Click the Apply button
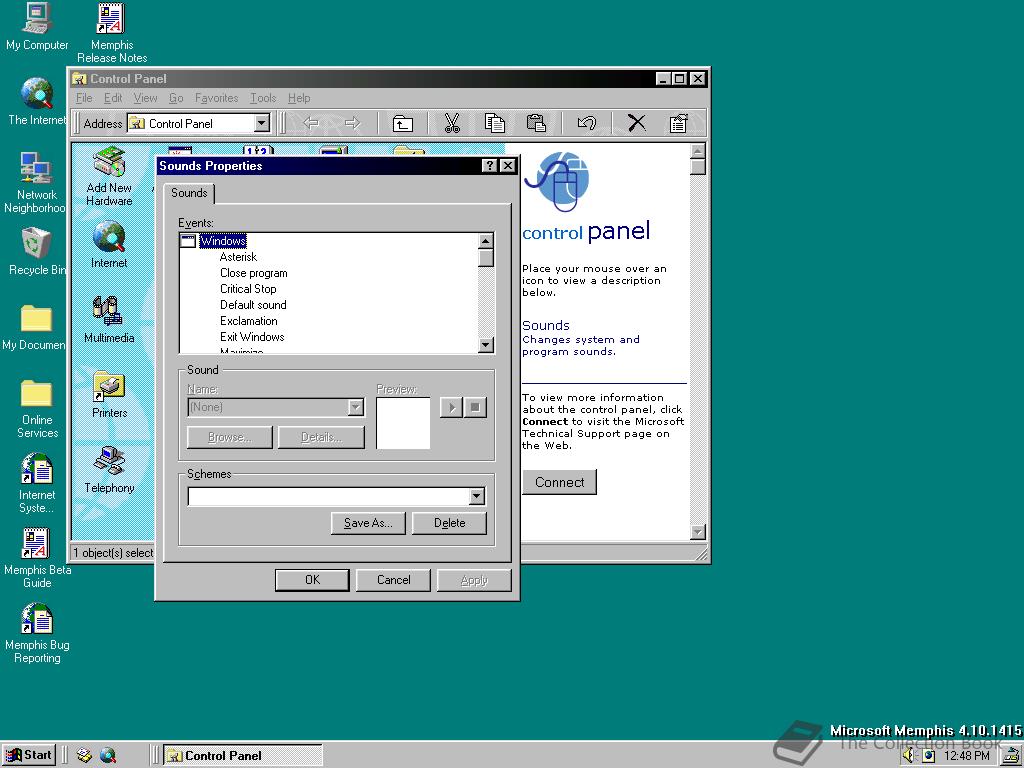This screenshot has width=1024, height=768. (474, 580)
